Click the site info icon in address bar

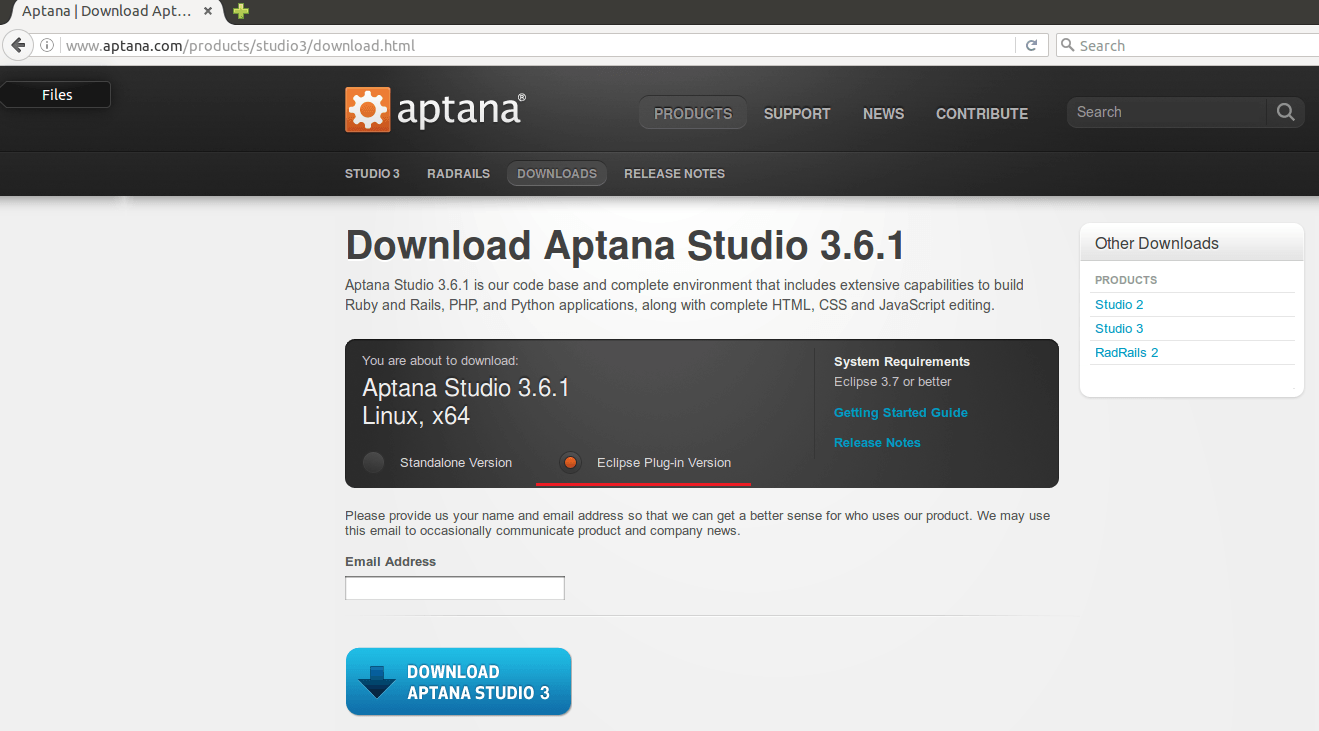[x=47, y=45]
